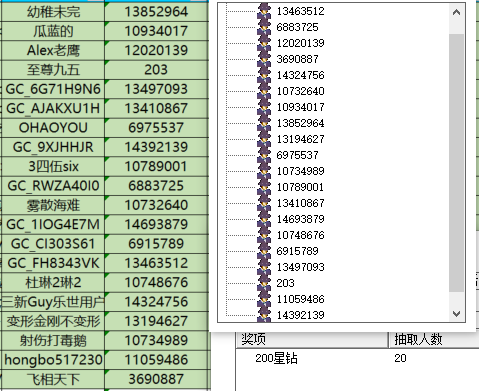Click the avatar icon beside 10789001 in list

264,187
